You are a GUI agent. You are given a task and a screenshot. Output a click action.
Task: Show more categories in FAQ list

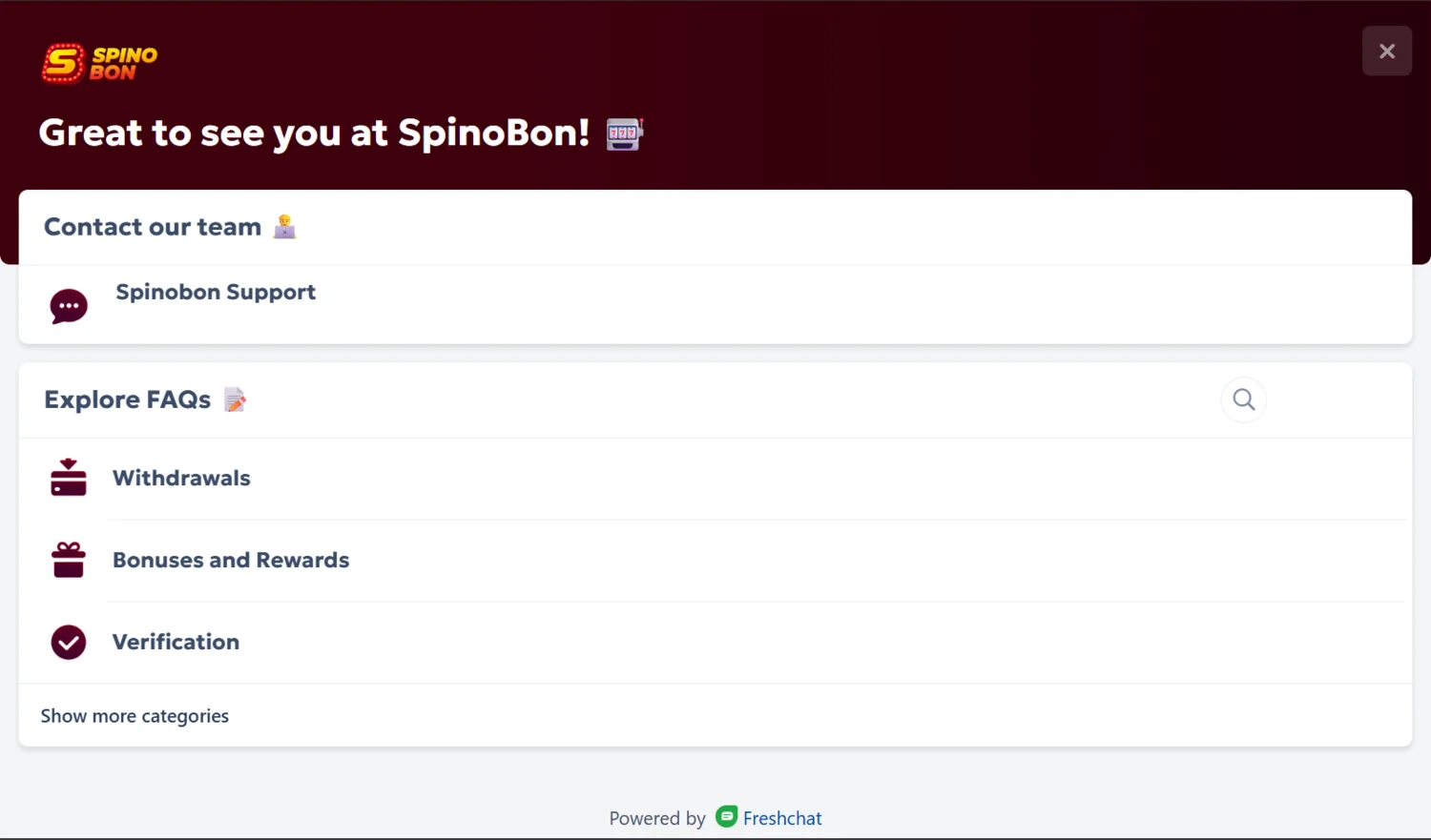click(135, 715)
